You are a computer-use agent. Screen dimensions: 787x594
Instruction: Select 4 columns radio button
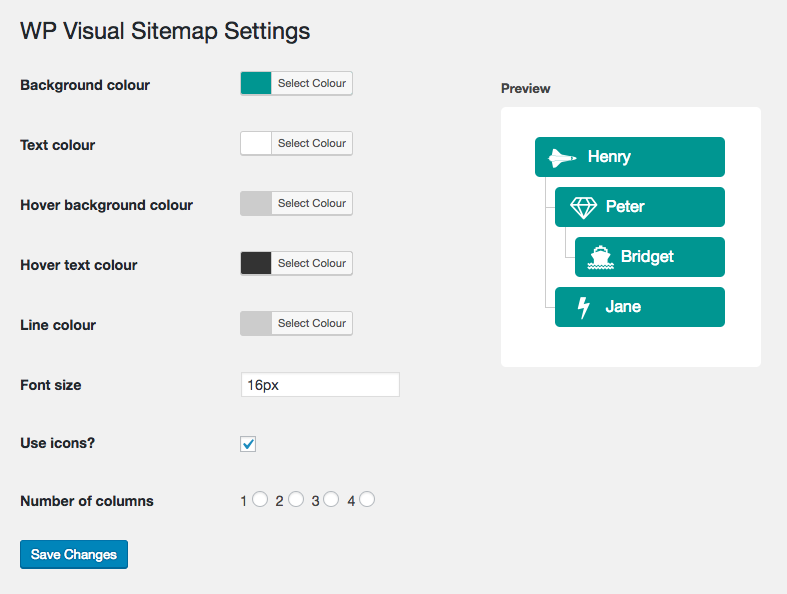[x=367, y=500]
